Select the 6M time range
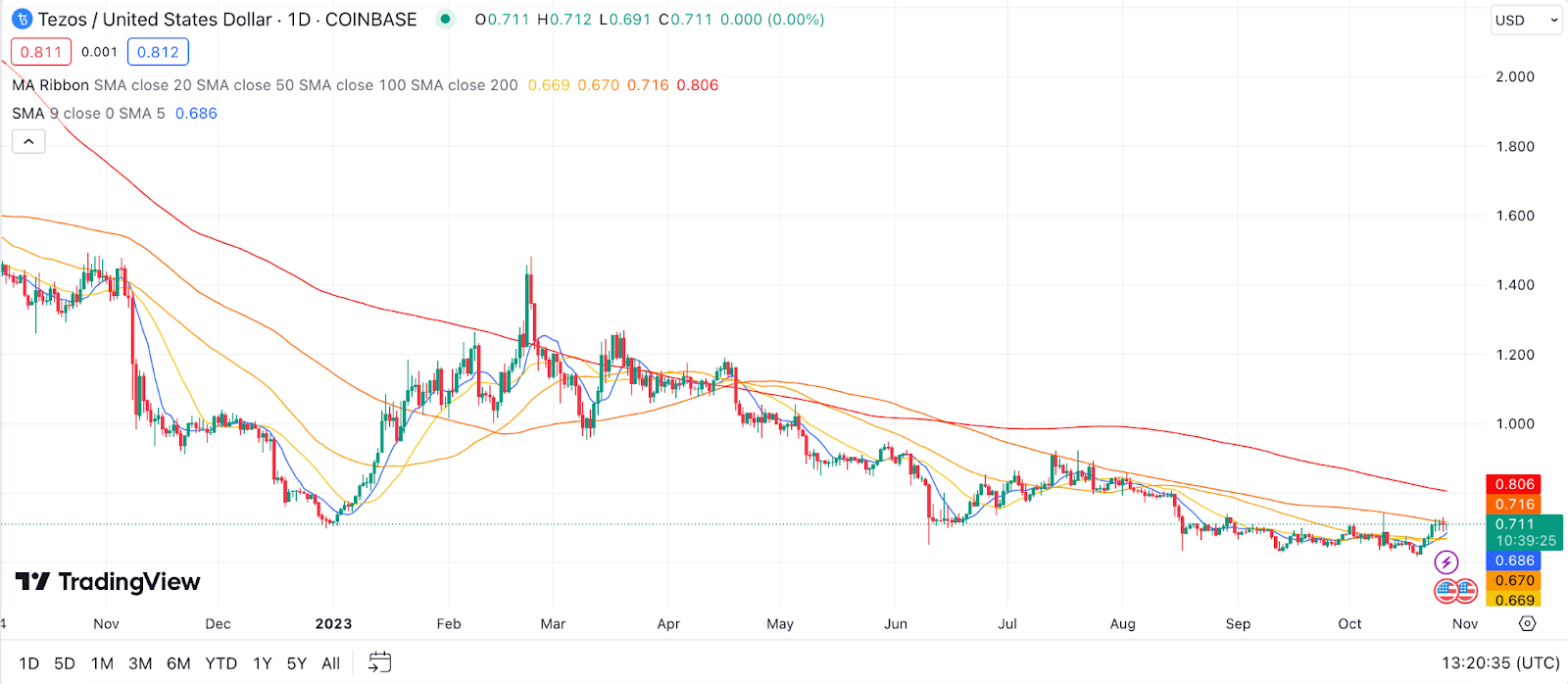 178,663
